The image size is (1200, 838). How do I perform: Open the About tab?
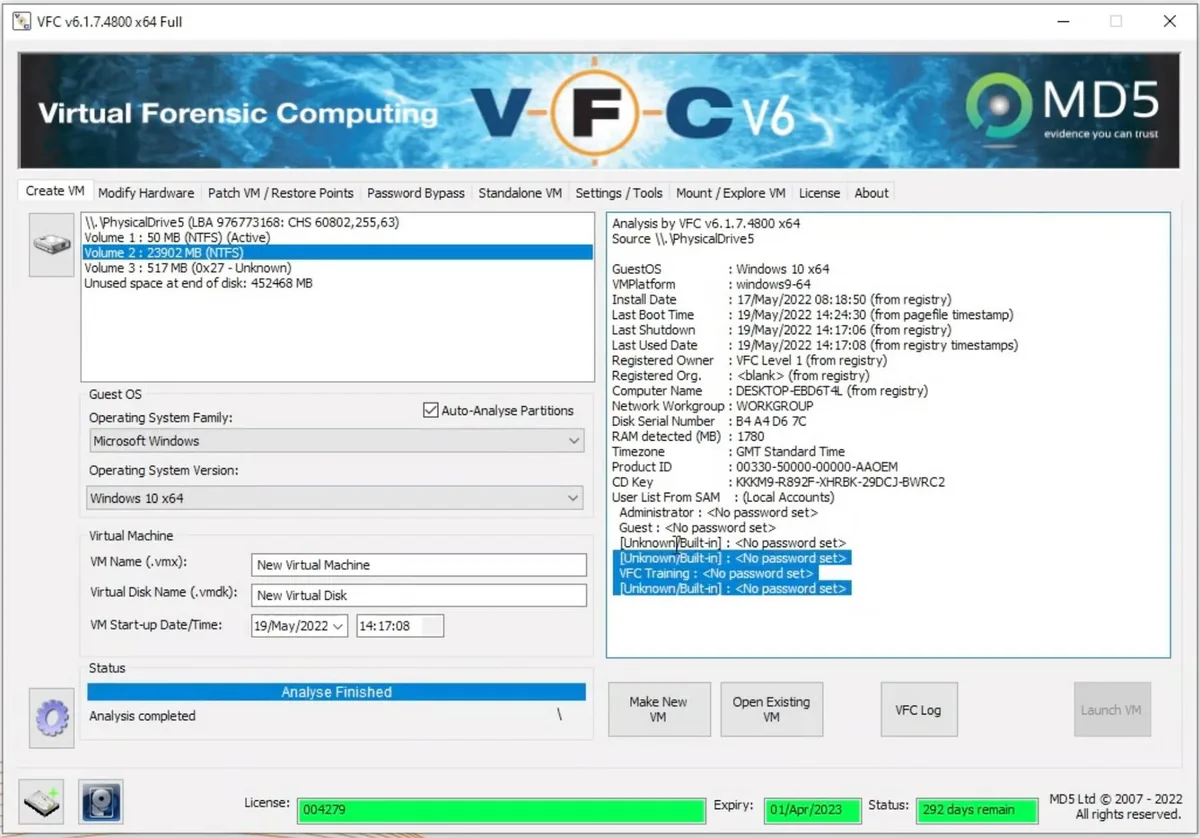pyautogui.click(x=871, y=193)
